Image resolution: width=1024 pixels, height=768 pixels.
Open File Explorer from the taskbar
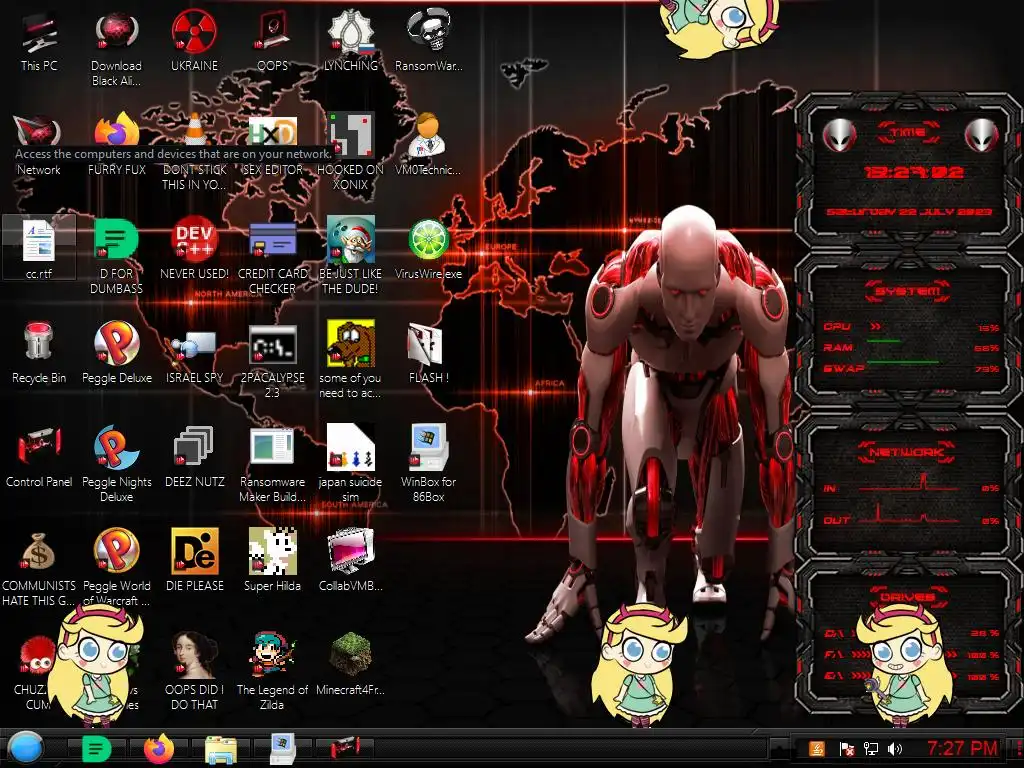click(221, 749)
